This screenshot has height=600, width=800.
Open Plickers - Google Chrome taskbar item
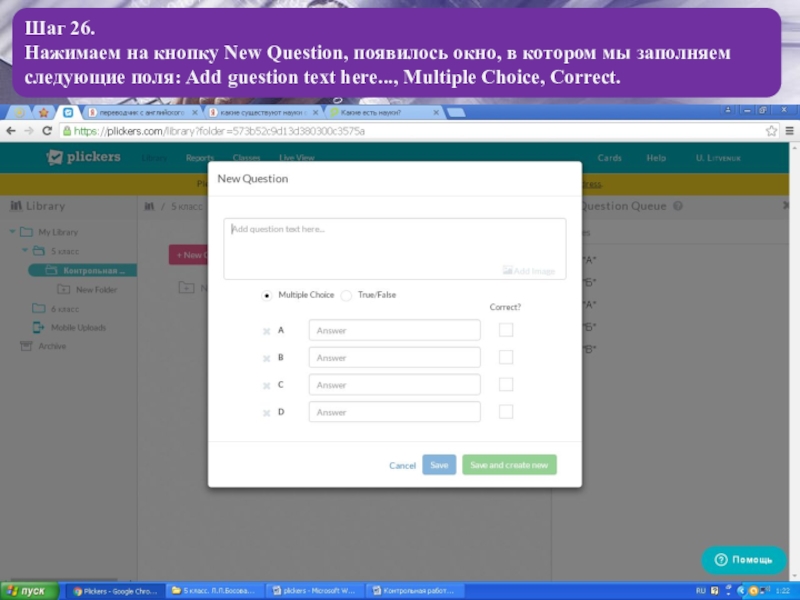(x=115, y=591)
